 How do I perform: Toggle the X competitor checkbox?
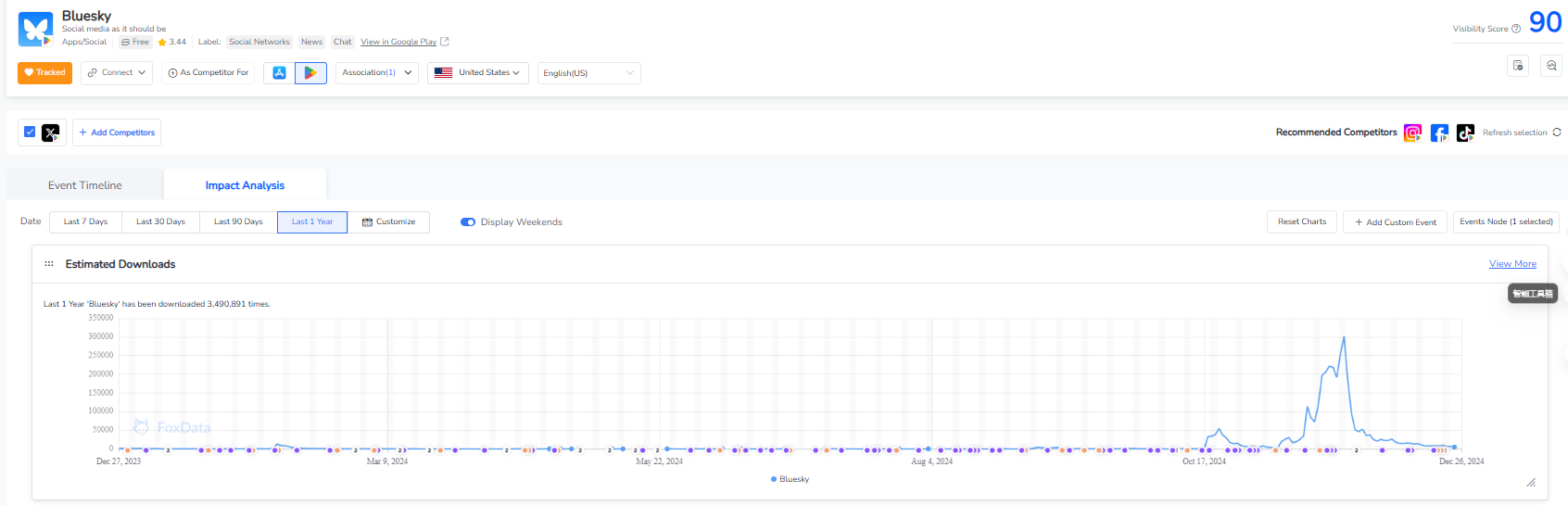coord(30,132)
